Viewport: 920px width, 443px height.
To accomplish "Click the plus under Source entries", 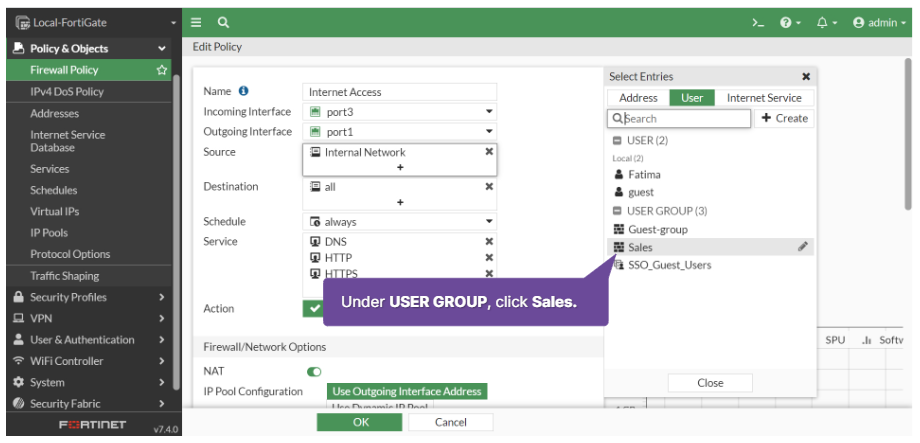I will coord(400,168).
